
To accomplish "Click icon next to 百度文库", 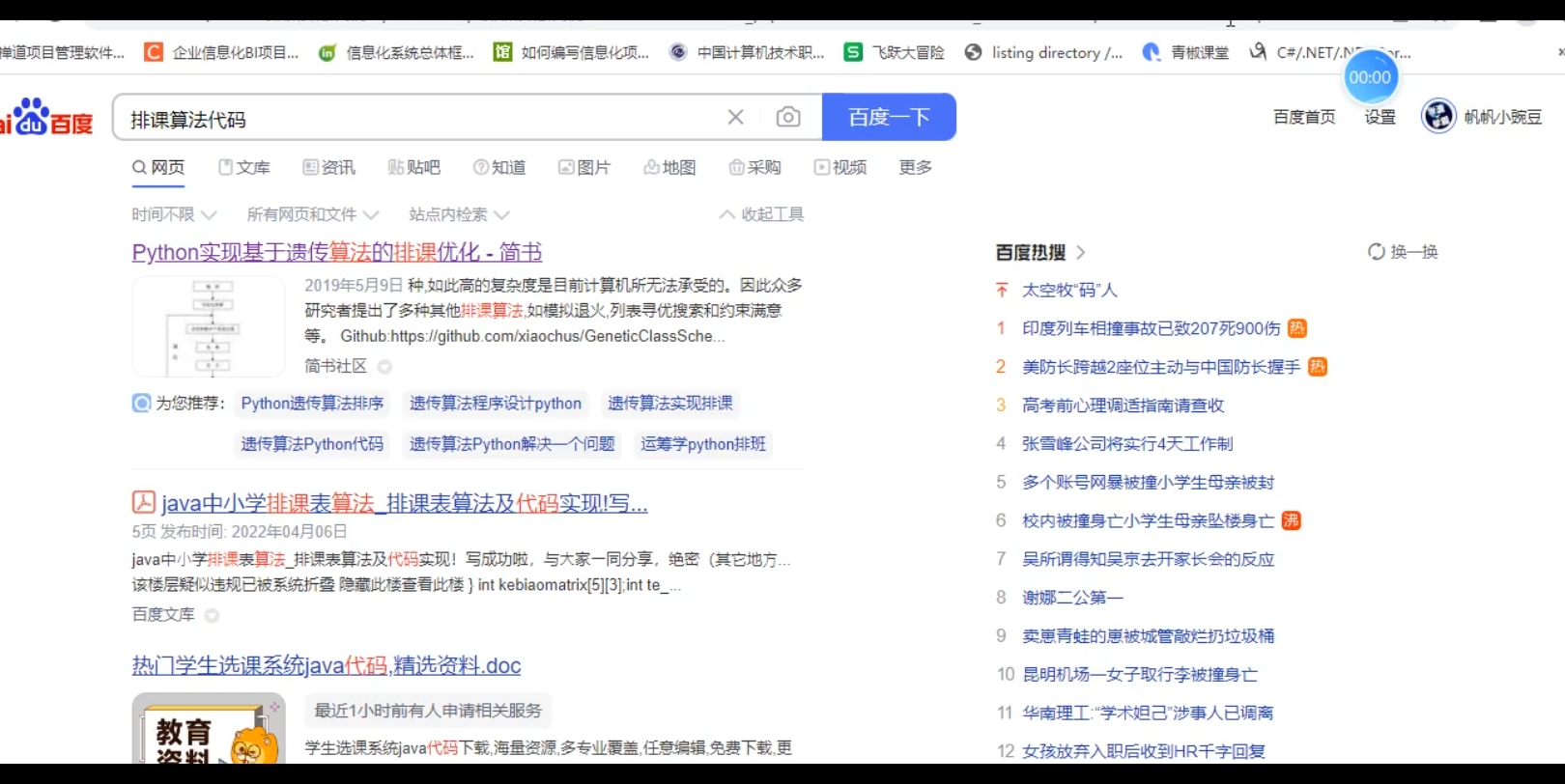I will pos(212,615).
